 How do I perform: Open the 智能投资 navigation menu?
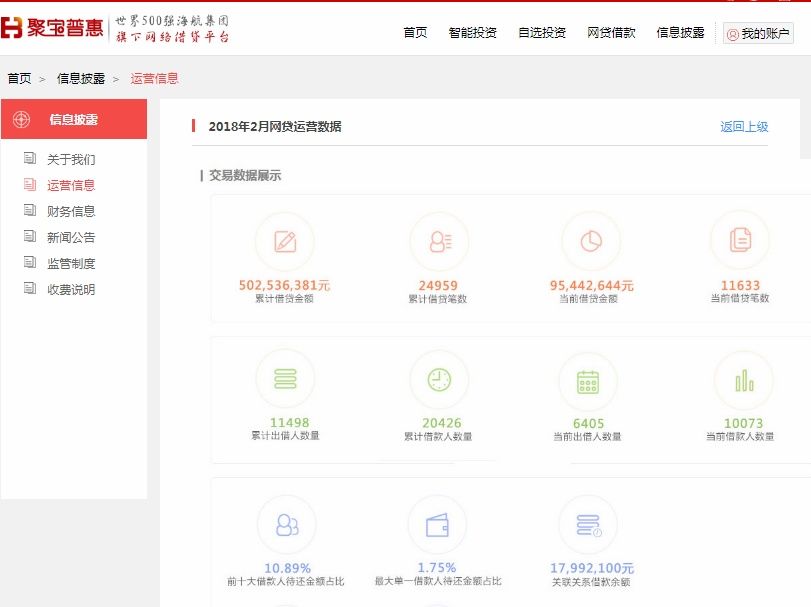tap(473, 33)
